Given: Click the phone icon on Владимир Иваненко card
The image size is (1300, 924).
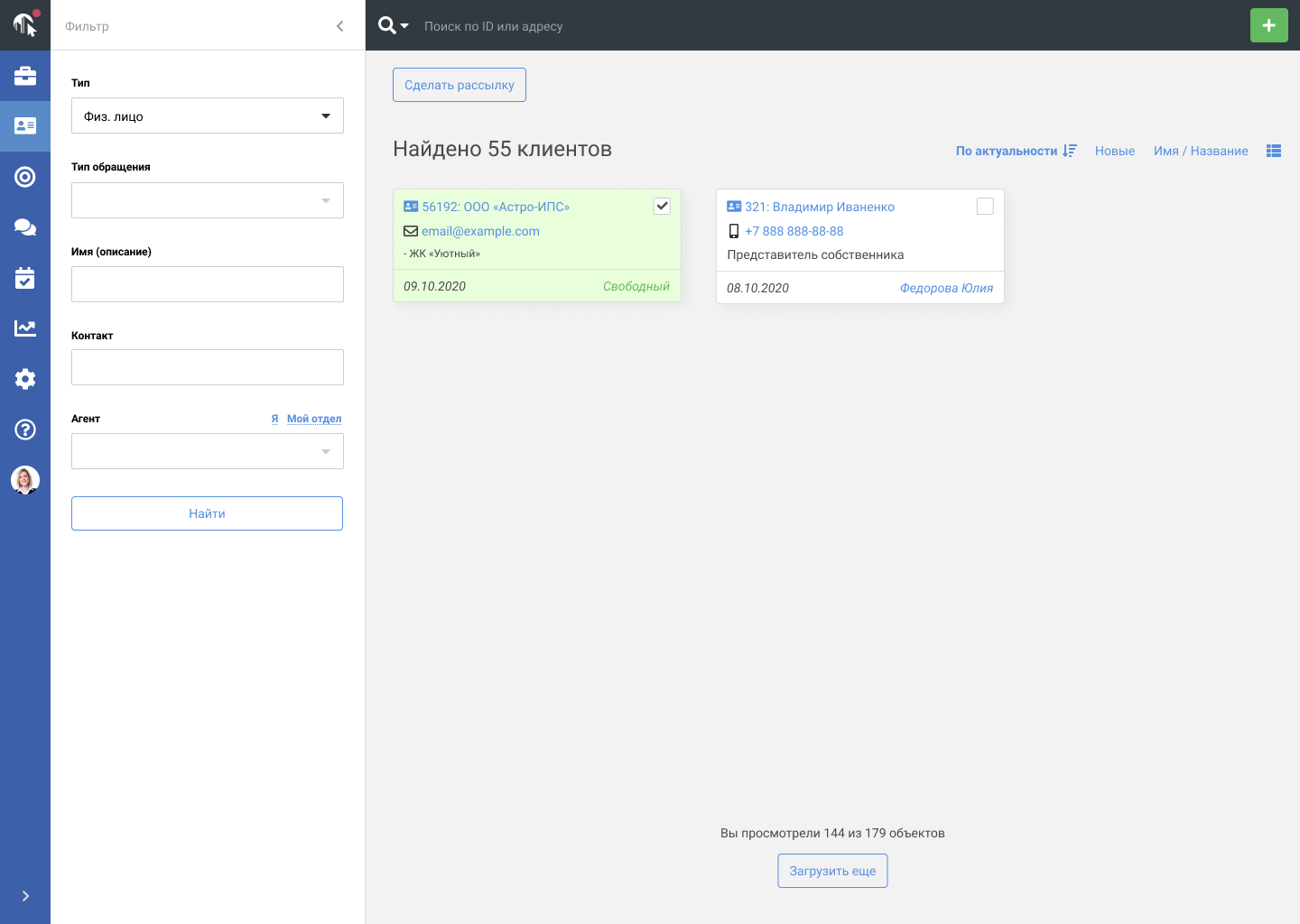Looking at the screenshot, I should click(734, 231).
